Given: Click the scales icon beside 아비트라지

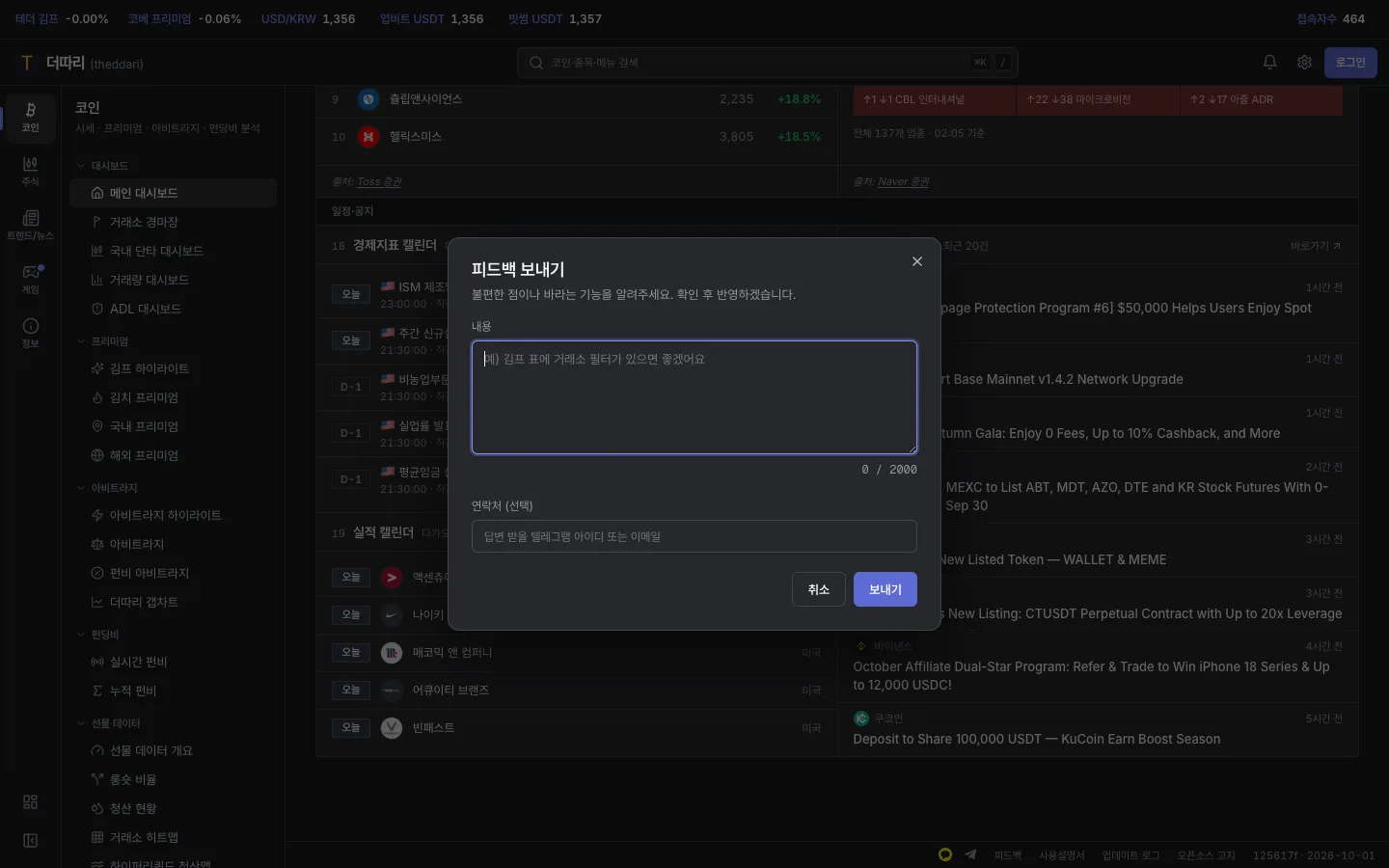Looking at the screenshot, I should (x=97, y=544).
